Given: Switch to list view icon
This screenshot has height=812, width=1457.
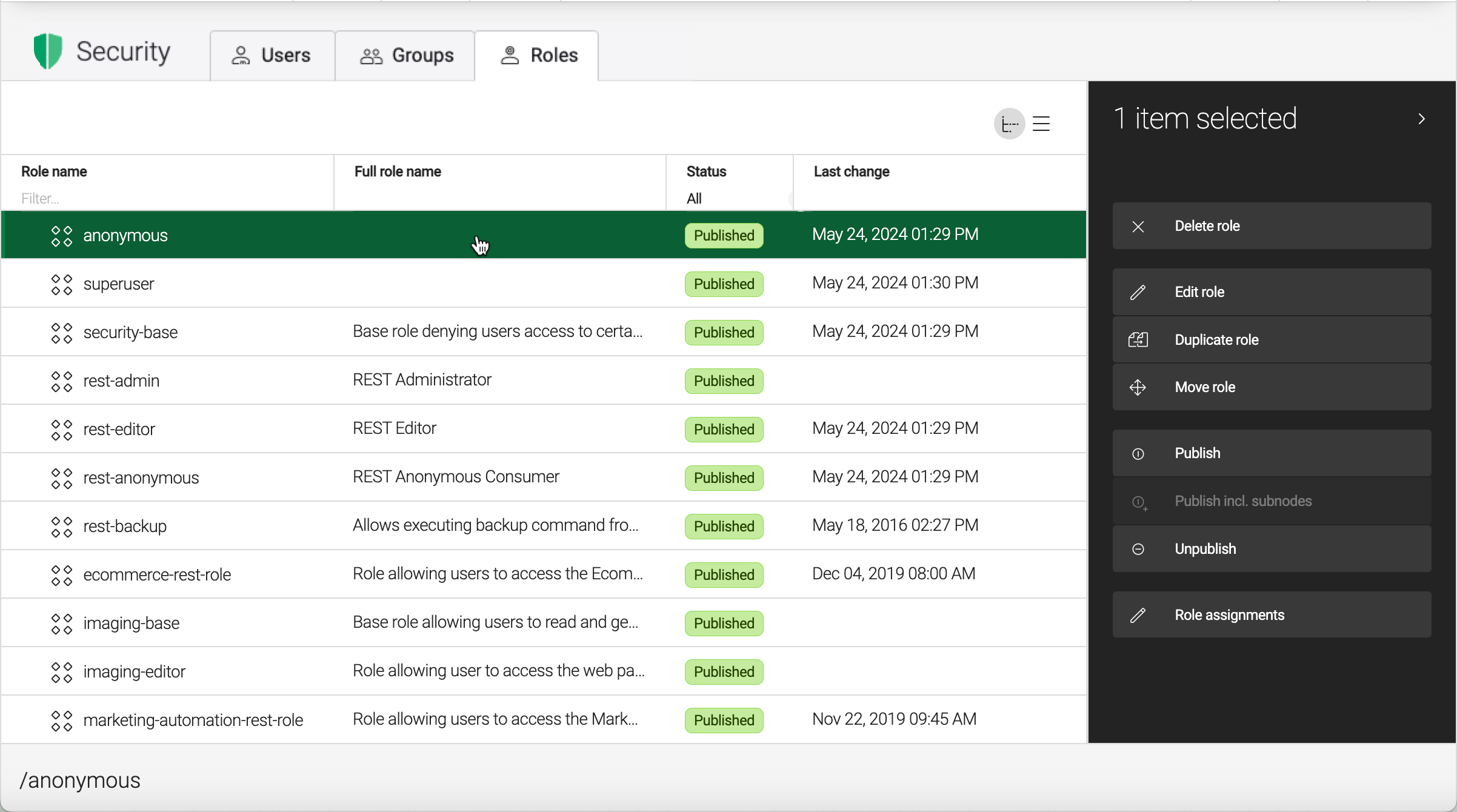Looking at the screenshot, I should pyautogui.click(x=1041, y=124).
